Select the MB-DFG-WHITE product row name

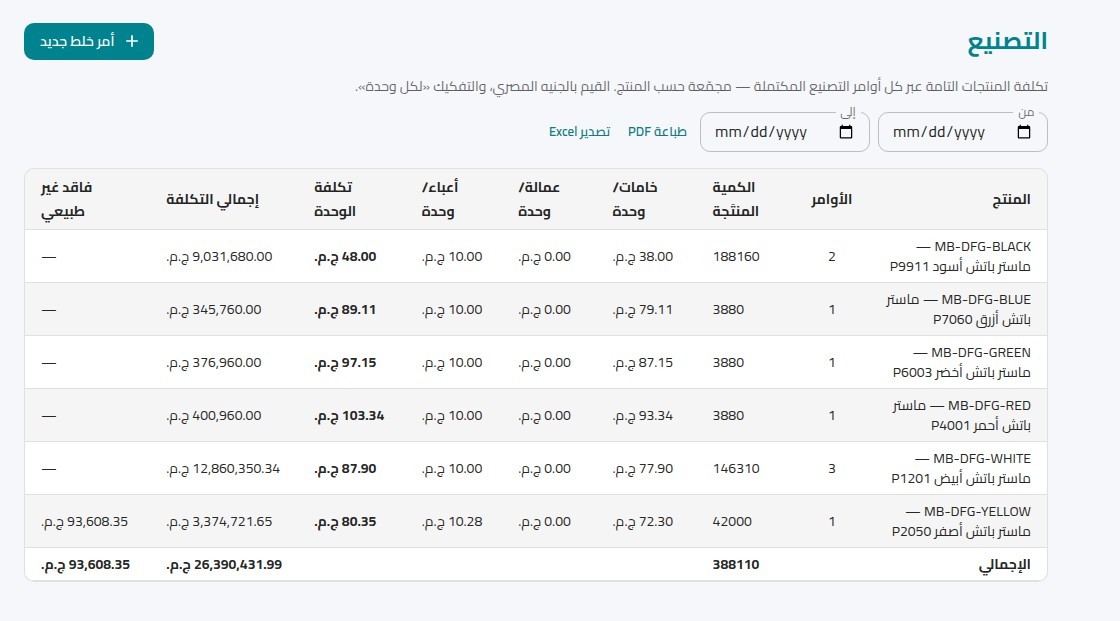coord(961,469)
